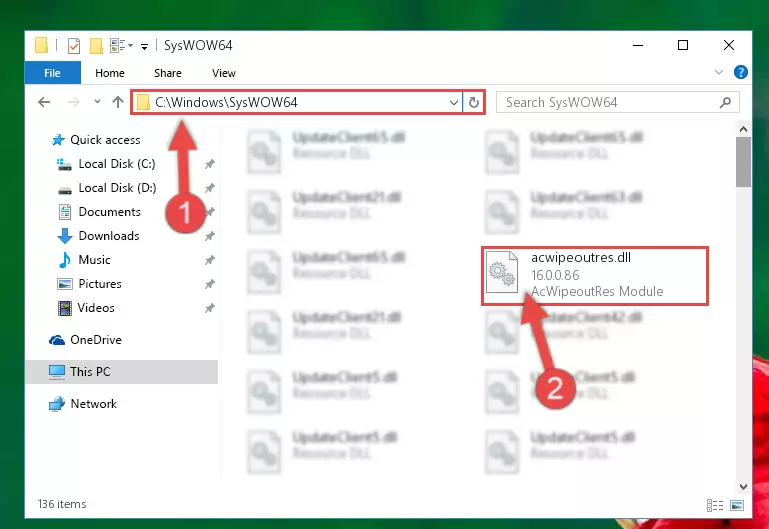The height and width of the screenshot is (529, 769).
Task: Click the acwipeoutres.dll gear file icon
Action: 502,272
